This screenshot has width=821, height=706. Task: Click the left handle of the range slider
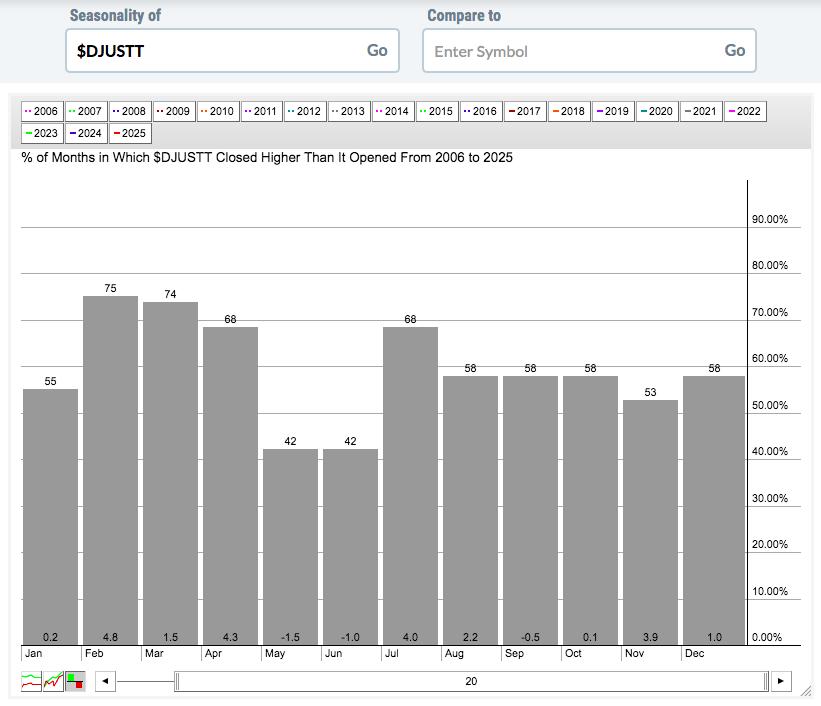click(x=177, y=682)
